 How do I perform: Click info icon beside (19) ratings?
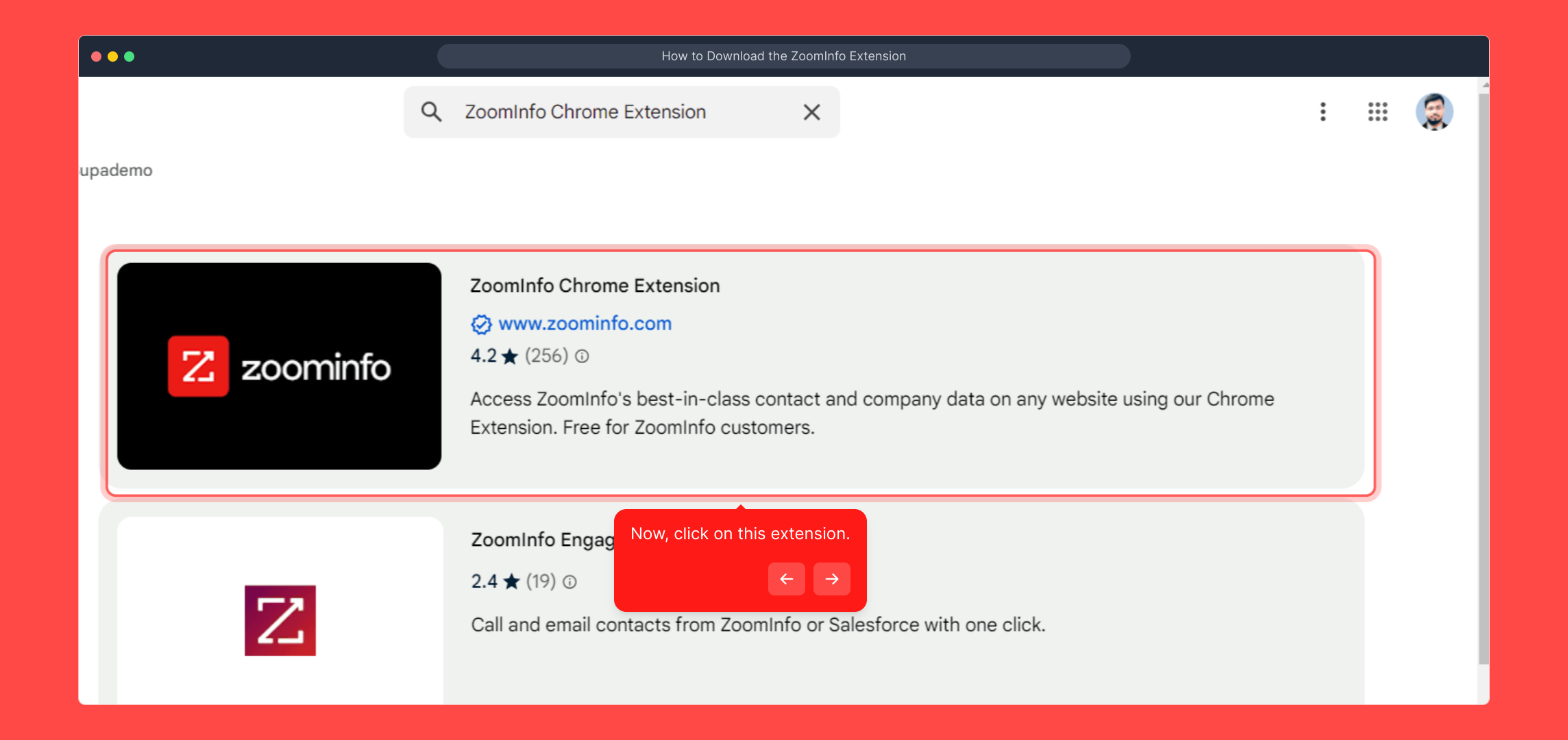569,582
